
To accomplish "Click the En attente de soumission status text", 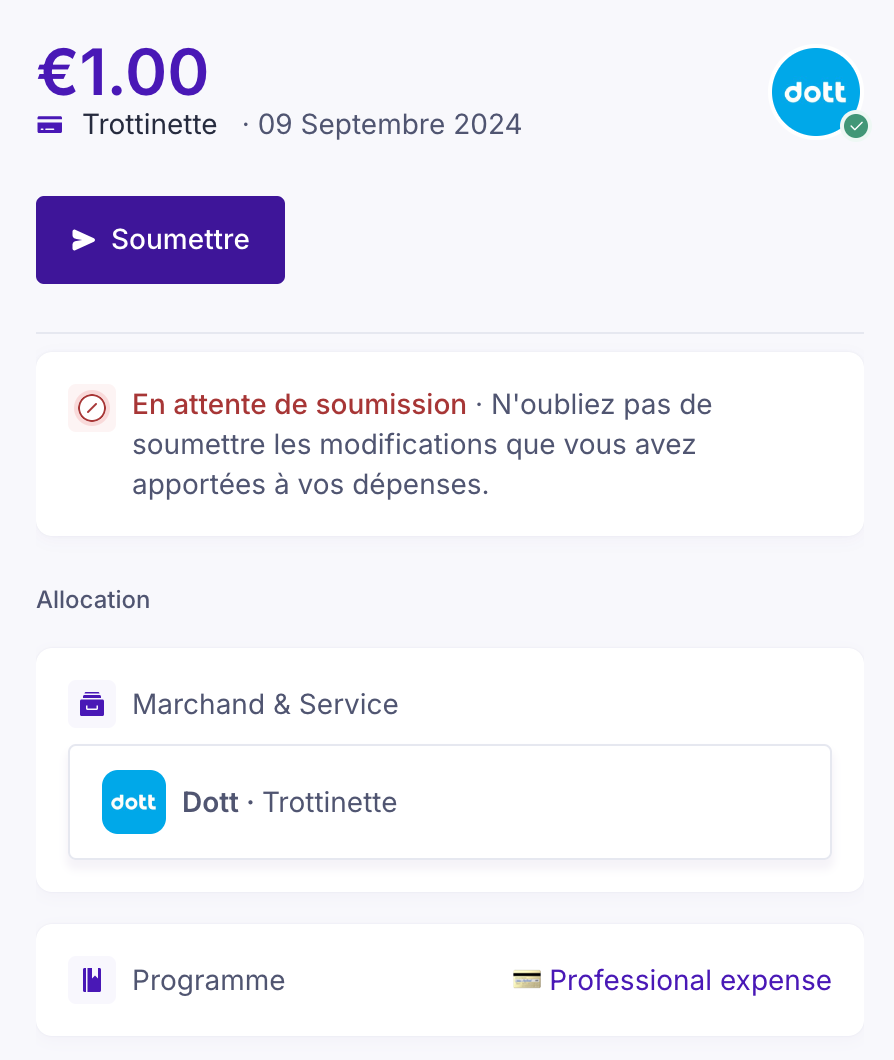I will (300, 405).
